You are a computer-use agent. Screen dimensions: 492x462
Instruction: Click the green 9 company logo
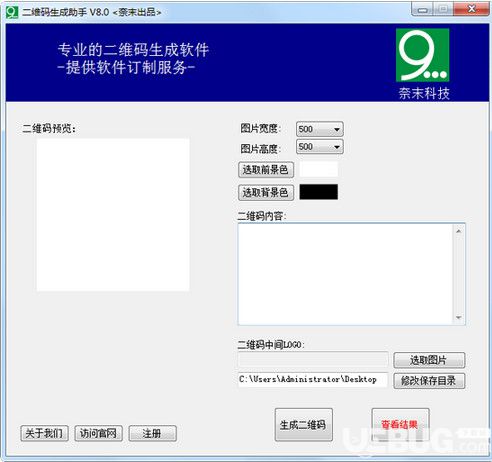[x=422, y=55]
